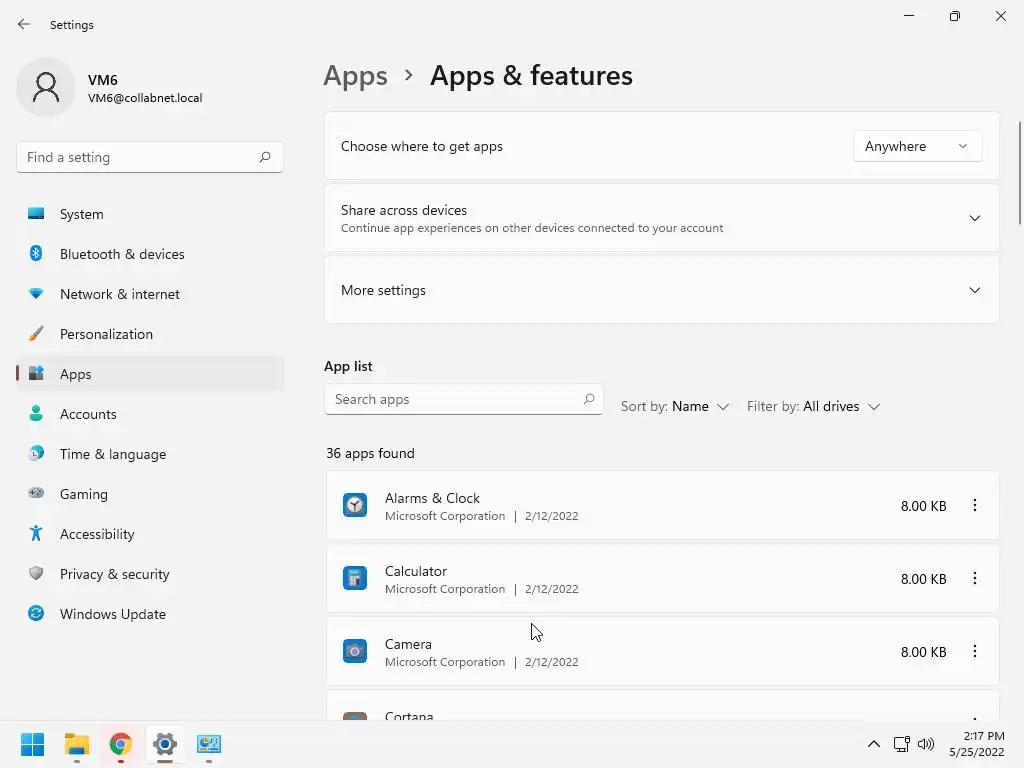Open Filter by All drives dropdown

coord(840,406)
